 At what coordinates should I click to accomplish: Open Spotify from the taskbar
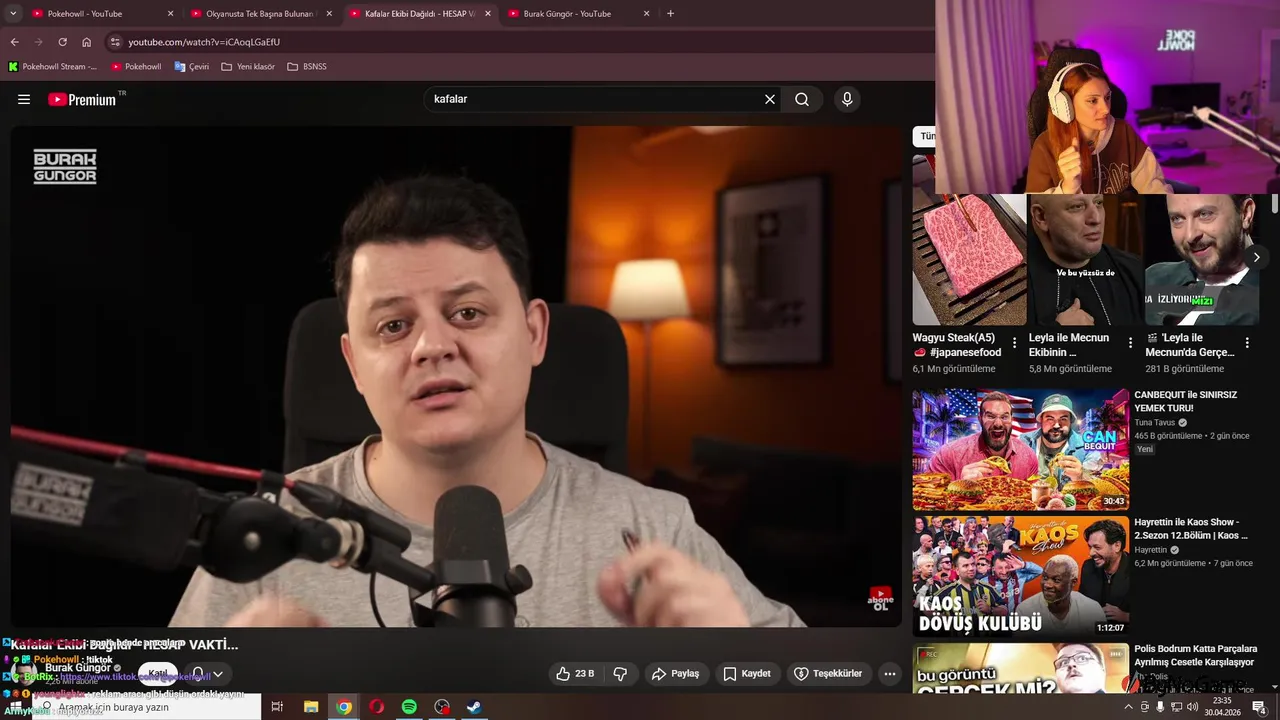[409, 707]
